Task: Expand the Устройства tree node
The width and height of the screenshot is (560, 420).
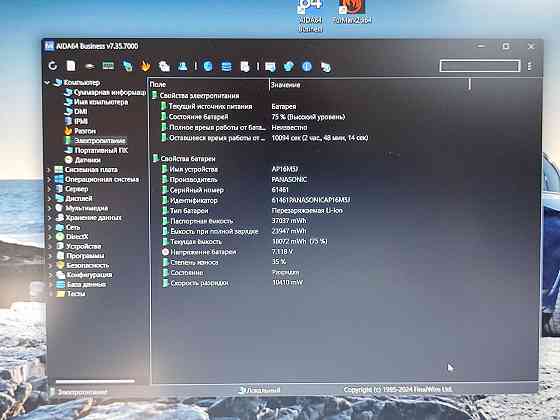Action: (50, 246)
